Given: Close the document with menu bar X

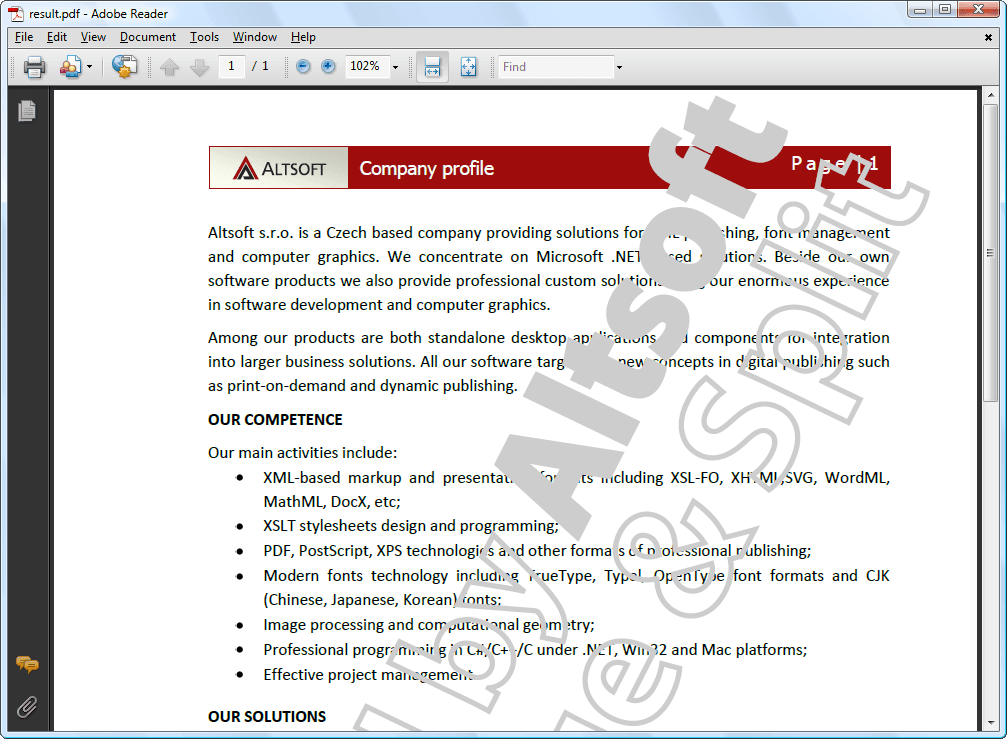Looking at the screenshot, I should coord(988,37).
